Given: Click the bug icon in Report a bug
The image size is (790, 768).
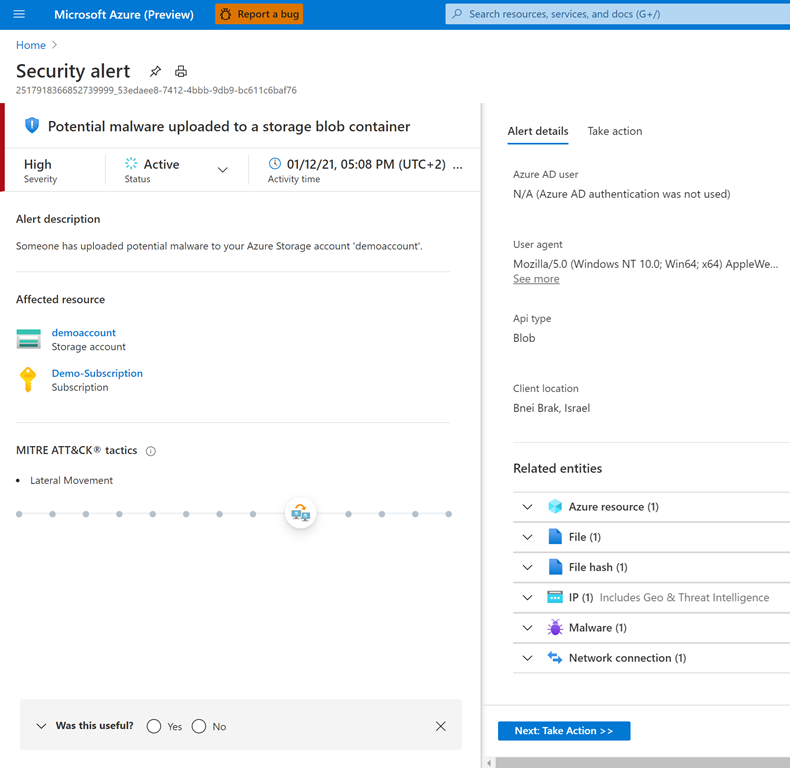Looking at the screenshot, I should pos(226,14).
